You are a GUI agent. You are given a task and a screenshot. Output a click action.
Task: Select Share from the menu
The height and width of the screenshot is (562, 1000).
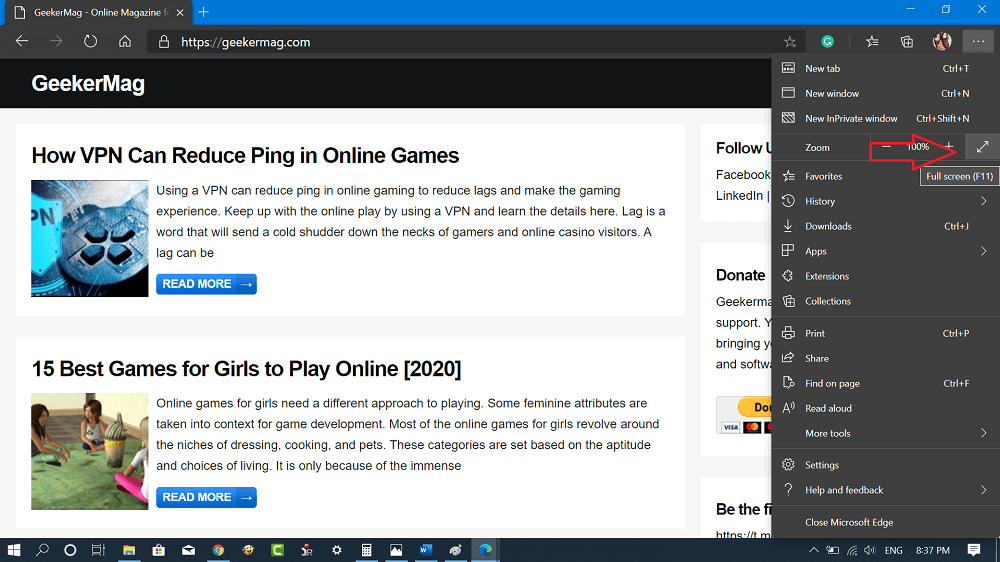click(x=885, y=358)
